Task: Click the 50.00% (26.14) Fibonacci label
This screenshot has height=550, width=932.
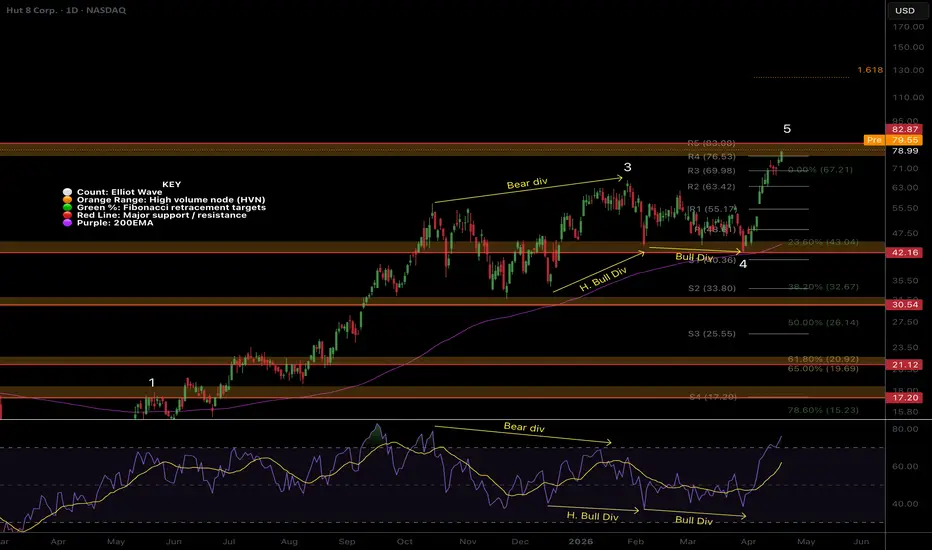Action: coord(823,323)
